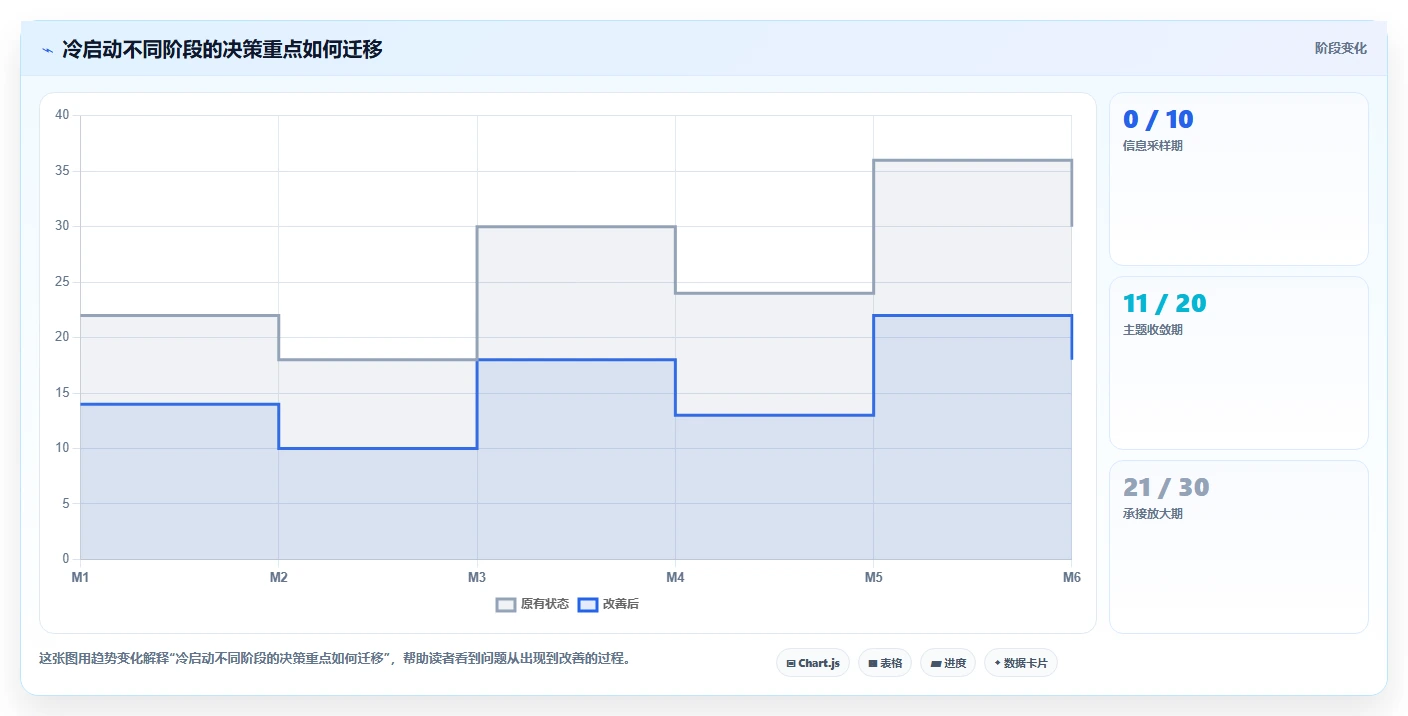Viewport: 1408px width, 716px height.
Task: Click the M4 axis label
Action: coord(675,577)
